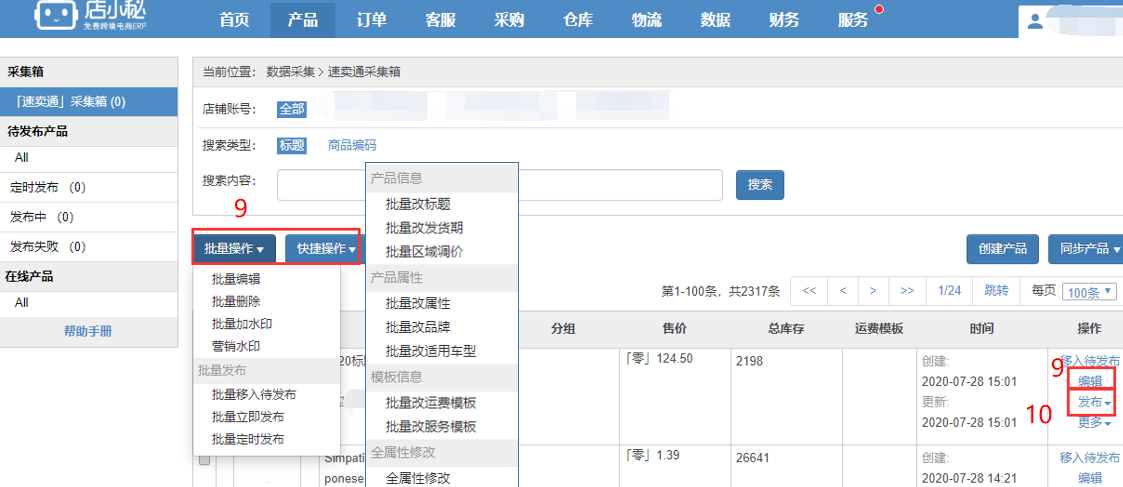Image resolution: width=1123 pixels, height=487 pixels.
Task: Click the 店小秘 robot logo
Action: tap(58, 14)
